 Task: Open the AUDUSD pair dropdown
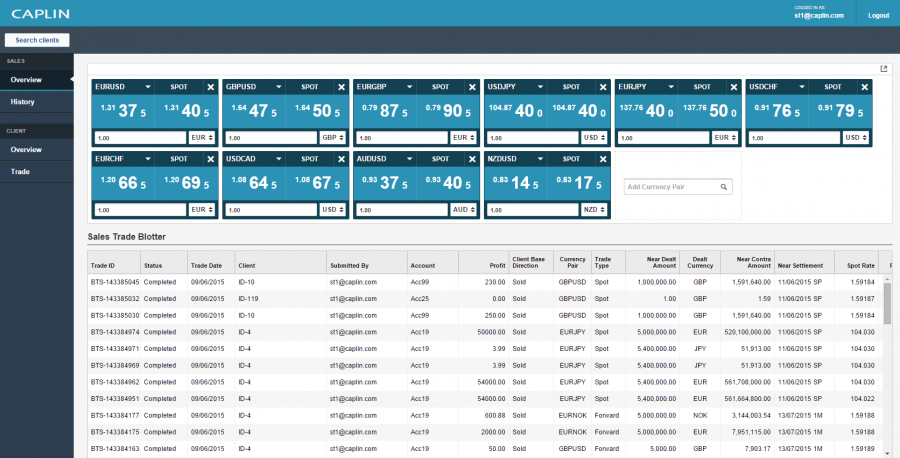(409, 159)
